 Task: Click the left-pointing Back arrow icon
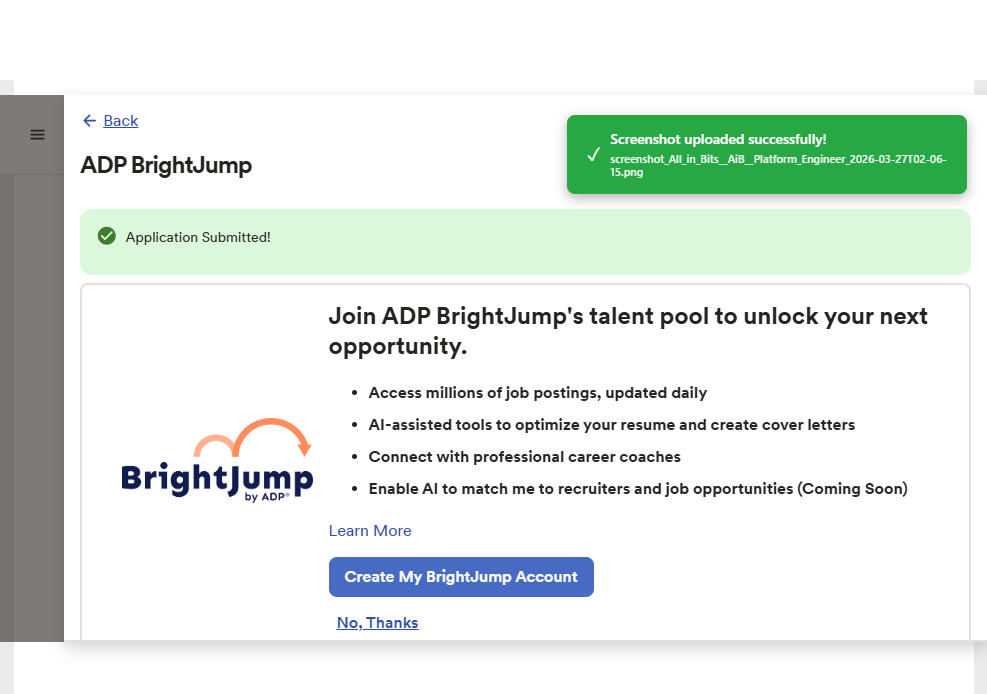click(x=90, y=121)
